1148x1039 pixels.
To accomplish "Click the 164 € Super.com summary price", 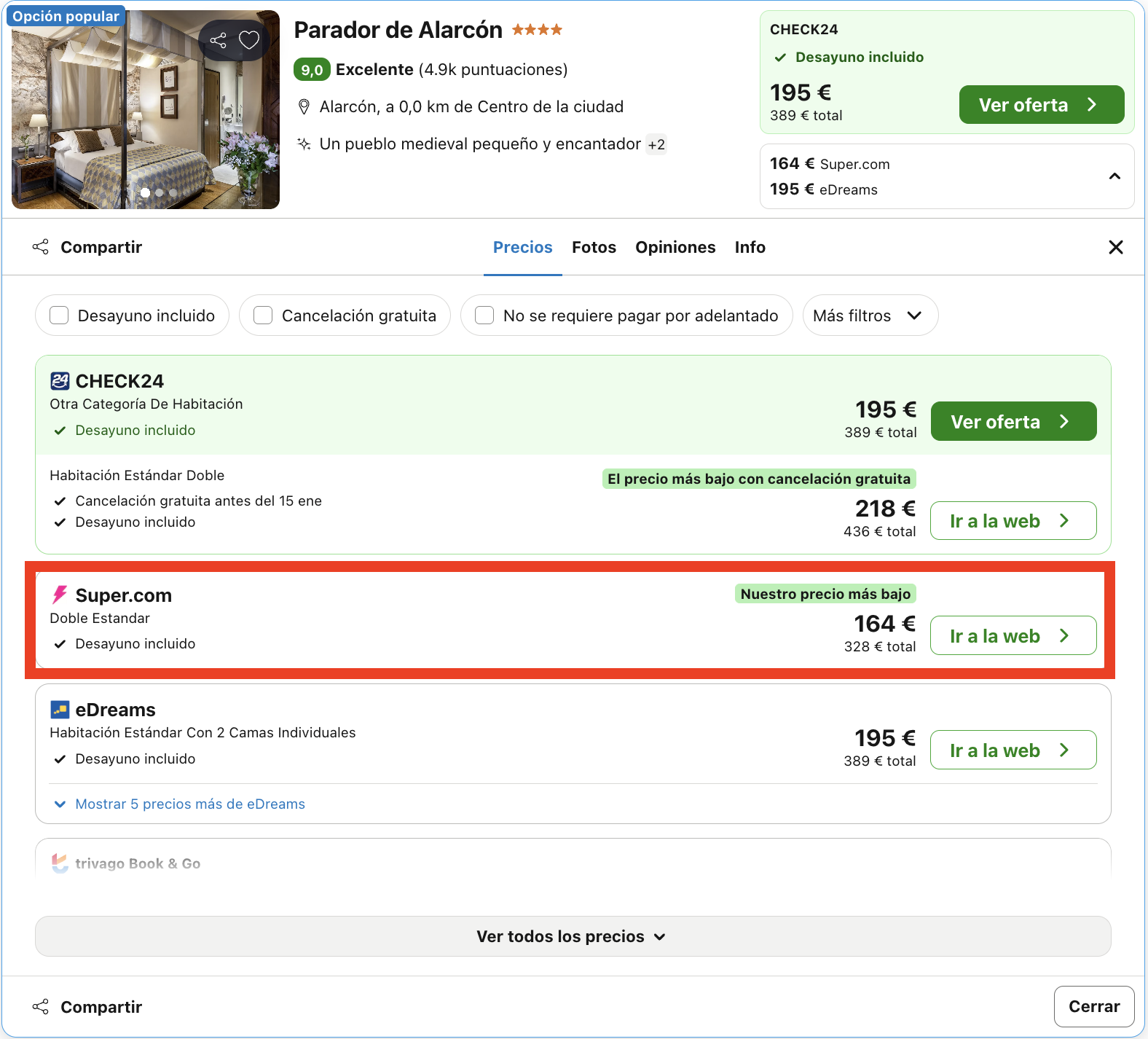I will pos(830,164).
